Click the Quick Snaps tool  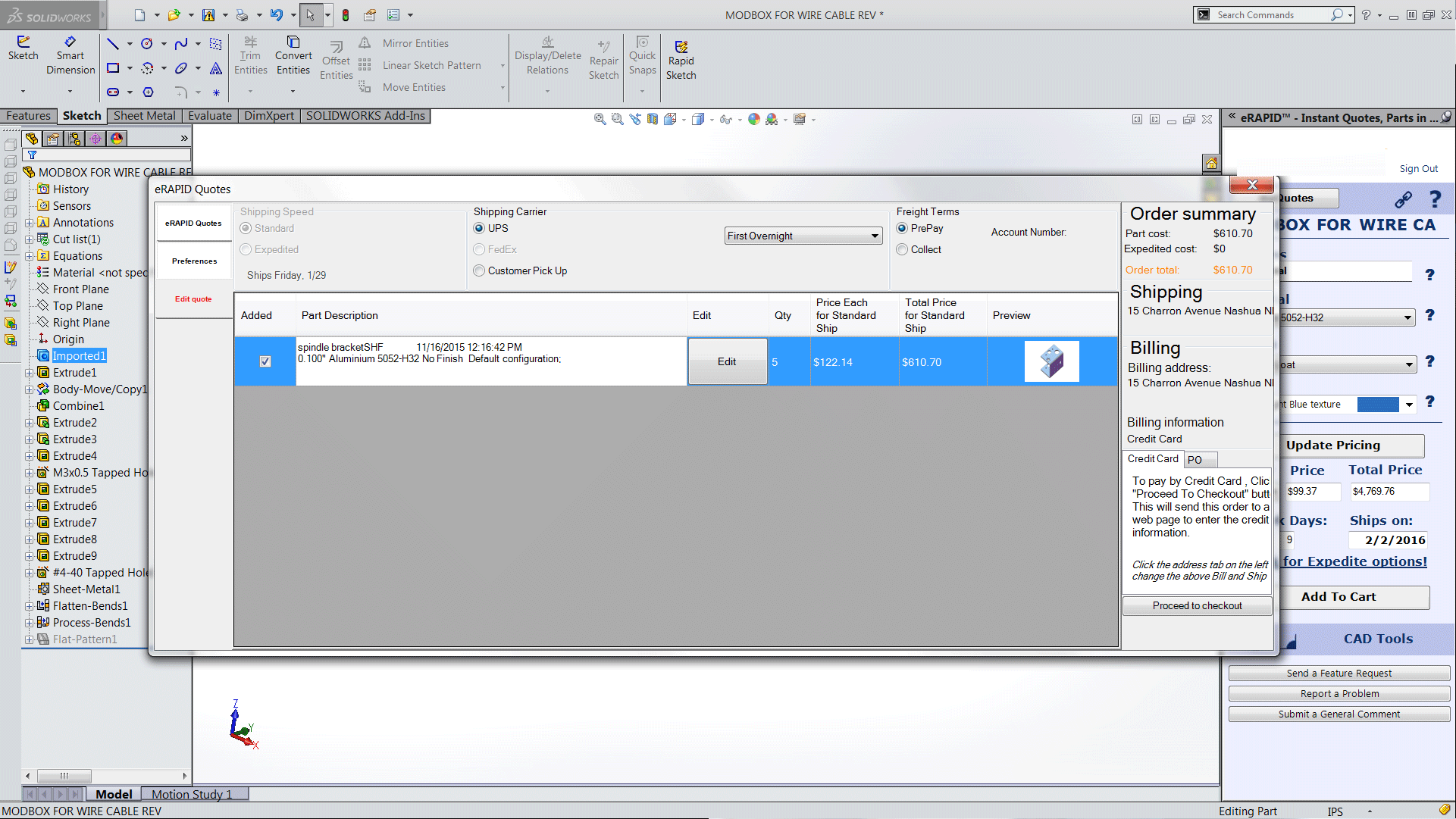pyautogui.click(x=642, y=55)
